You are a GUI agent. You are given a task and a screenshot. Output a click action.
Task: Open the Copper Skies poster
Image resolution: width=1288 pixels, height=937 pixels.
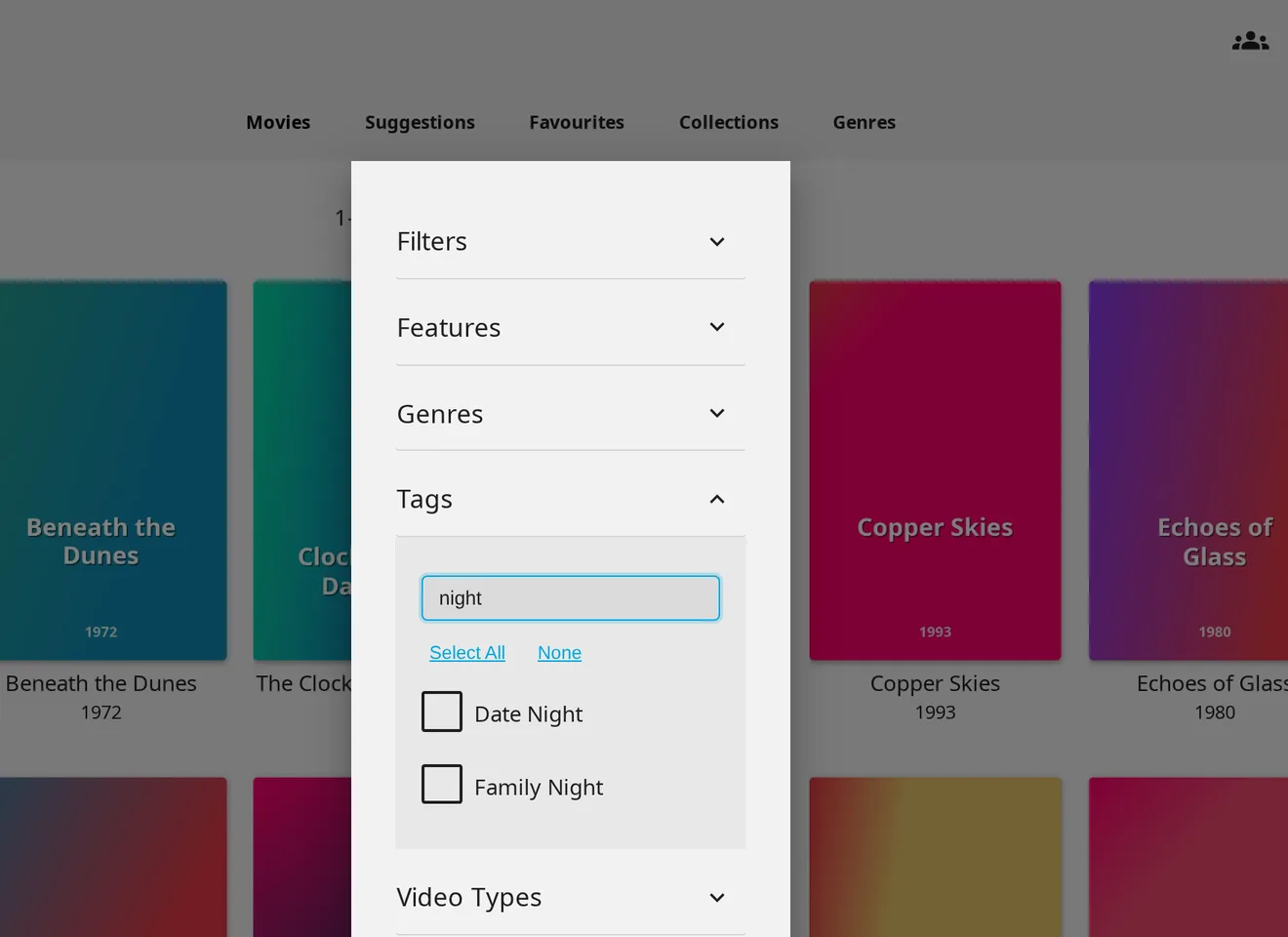pyautogui.click(x=935, y=470)
